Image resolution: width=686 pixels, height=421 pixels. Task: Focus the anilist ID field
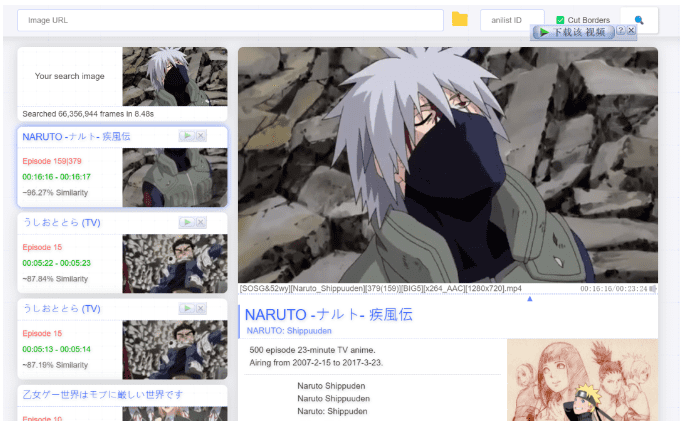point(512,20)
